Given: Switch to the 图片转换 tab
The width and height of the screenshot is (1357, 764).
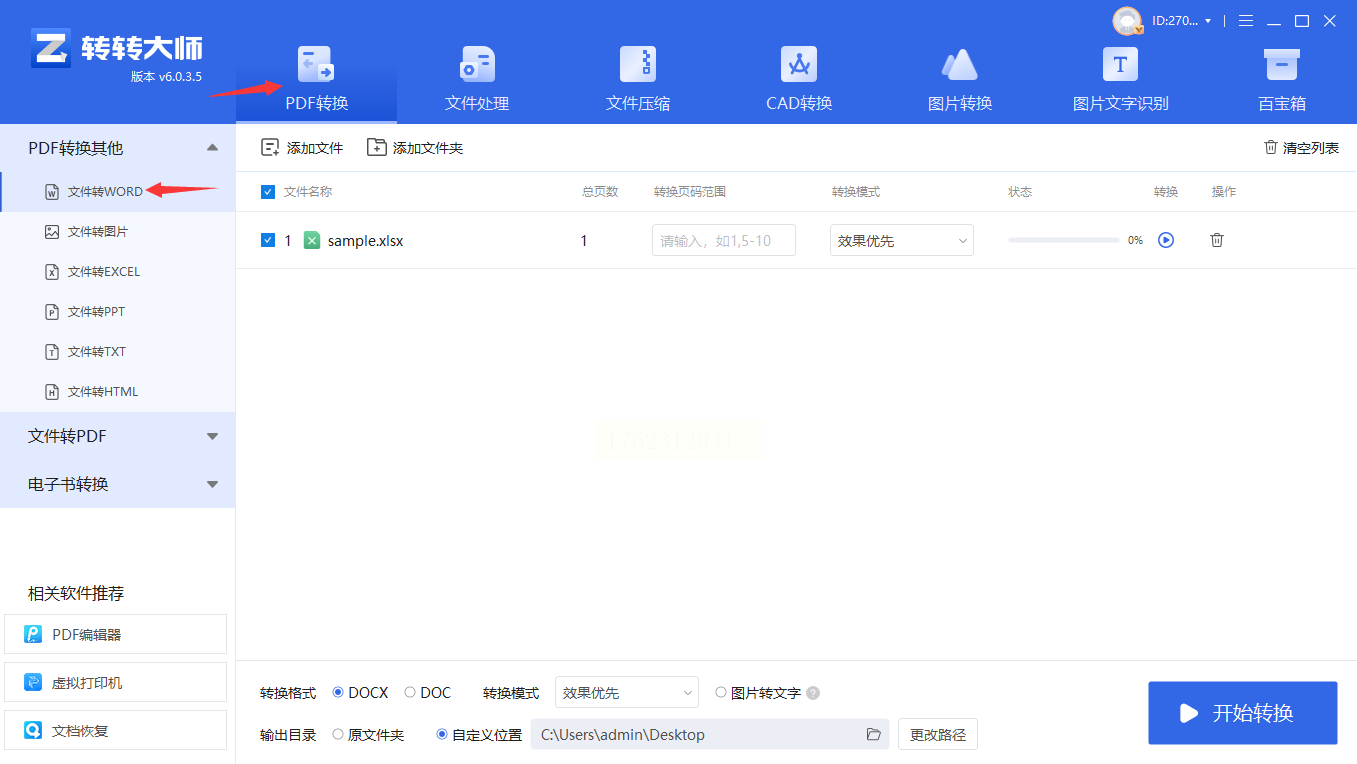Looking at the screenshot, I should coord(959,80).
